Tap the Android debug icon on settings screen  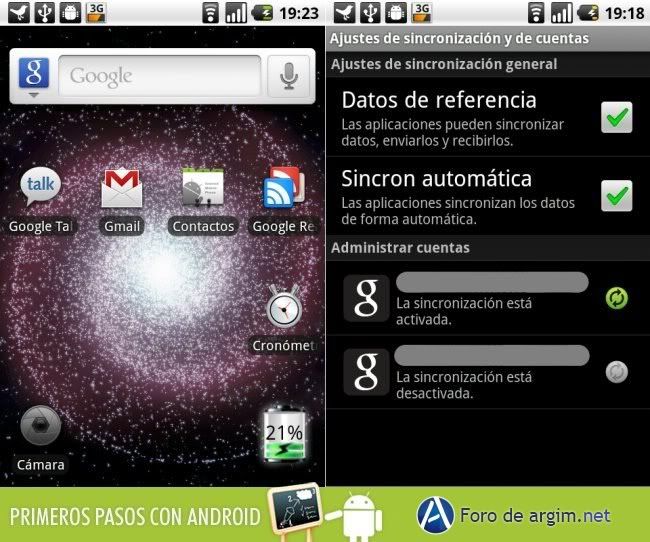(395, 12)
